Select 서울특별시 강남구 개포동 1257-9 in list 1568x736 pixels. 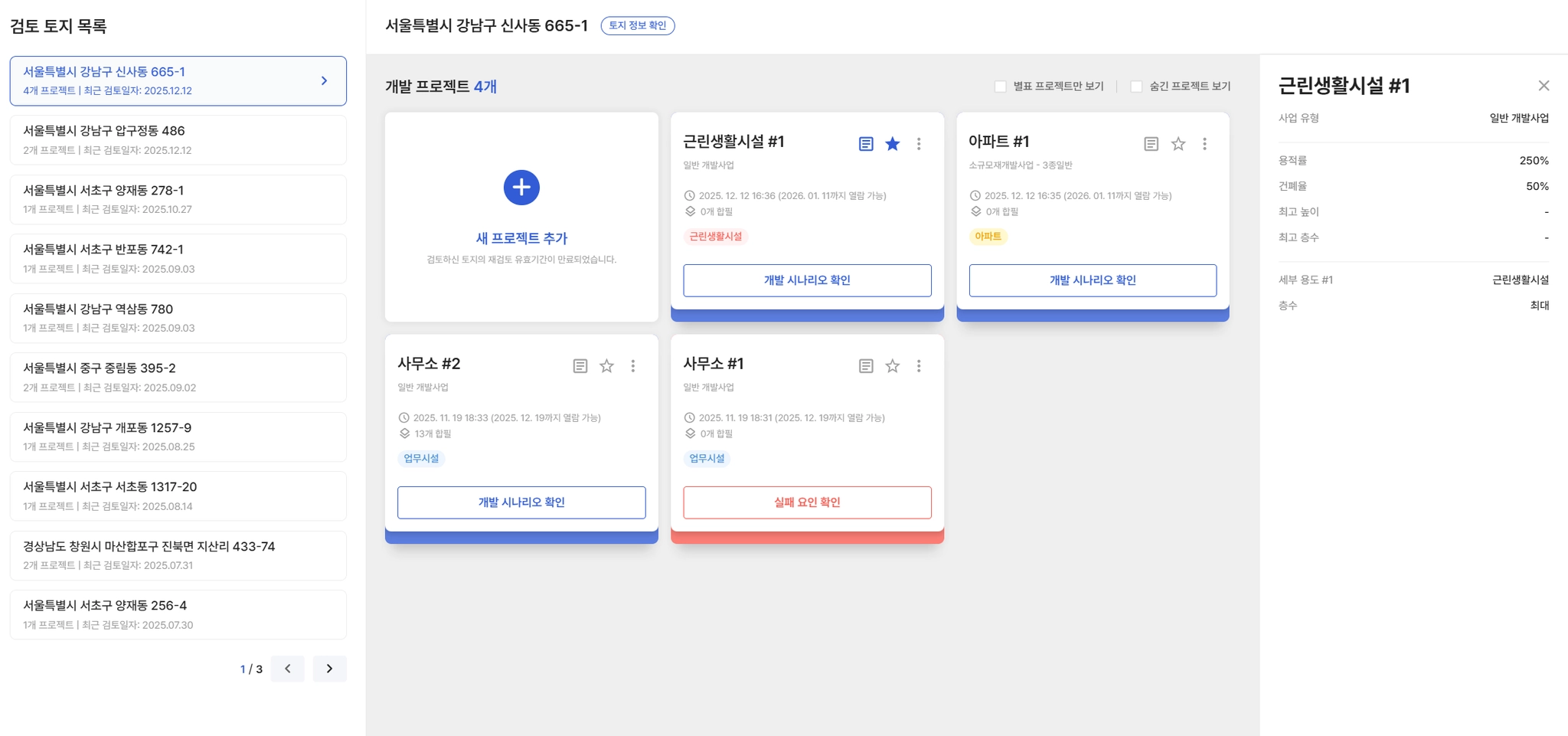click(178, 437)
